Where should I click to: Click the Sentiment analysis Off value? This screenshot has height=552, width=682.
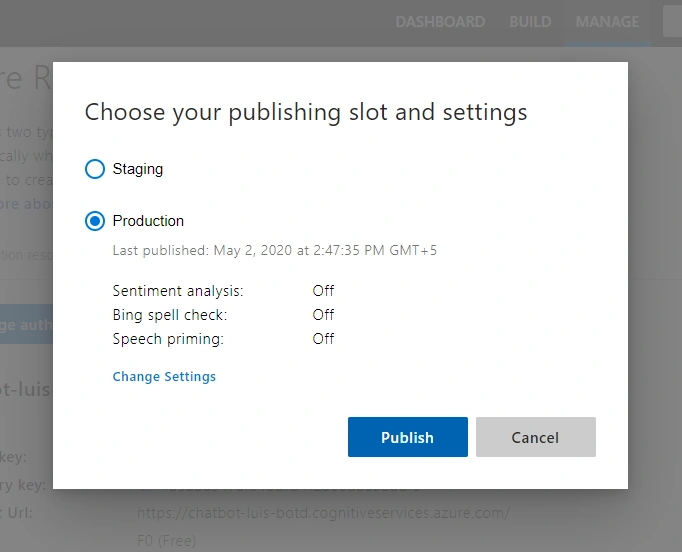tap(323, 291)
